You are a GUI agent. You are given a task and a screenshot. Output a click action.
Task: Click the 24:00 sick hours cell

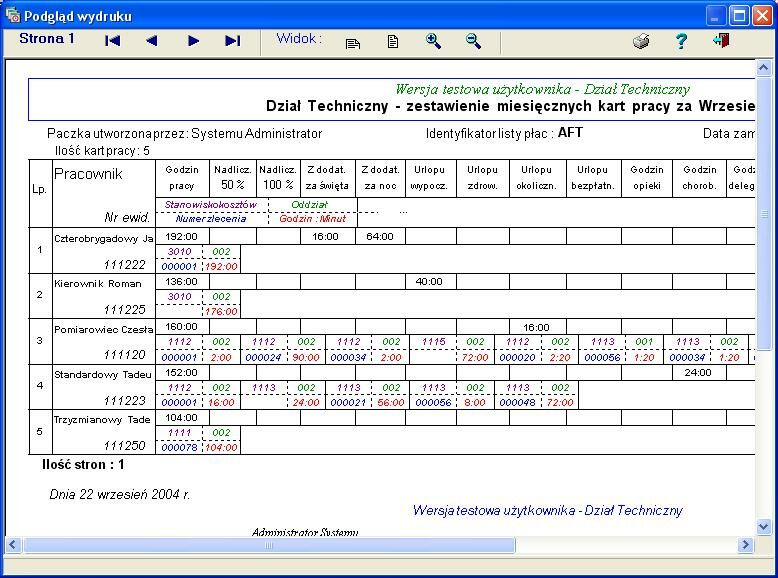[x=698, y=373]
